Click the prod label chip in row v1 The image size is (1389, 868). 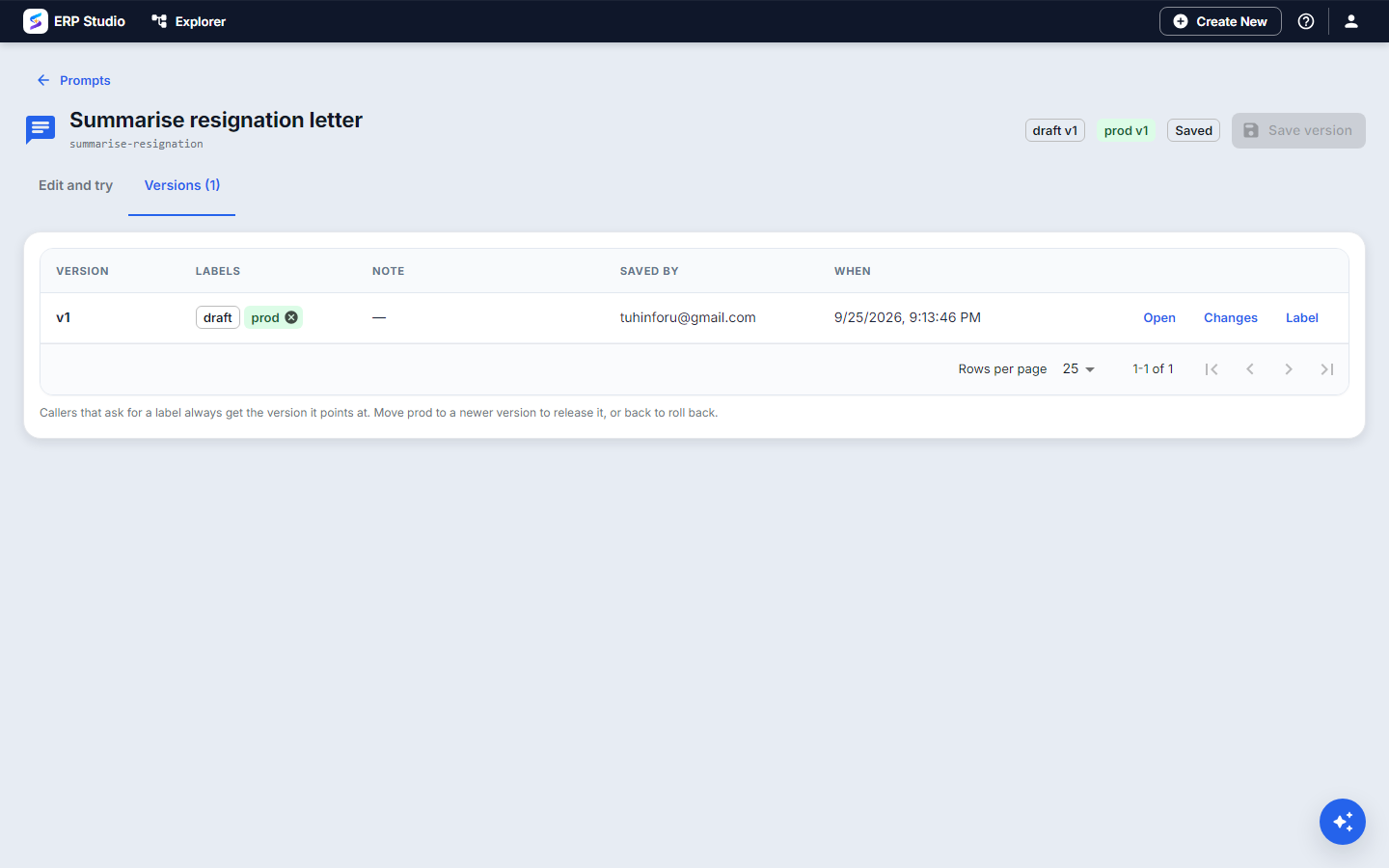pyautogui.click(x=264, y=317)
